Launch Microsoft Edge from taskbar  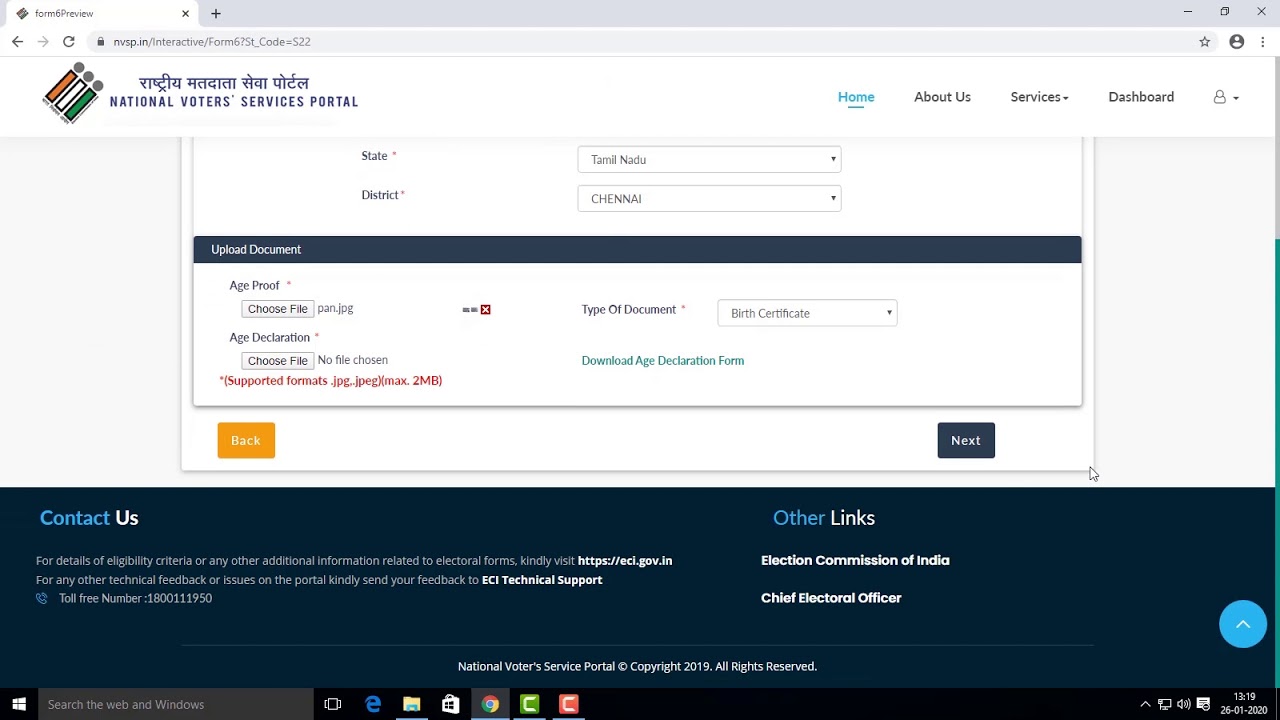pos(373,704)
